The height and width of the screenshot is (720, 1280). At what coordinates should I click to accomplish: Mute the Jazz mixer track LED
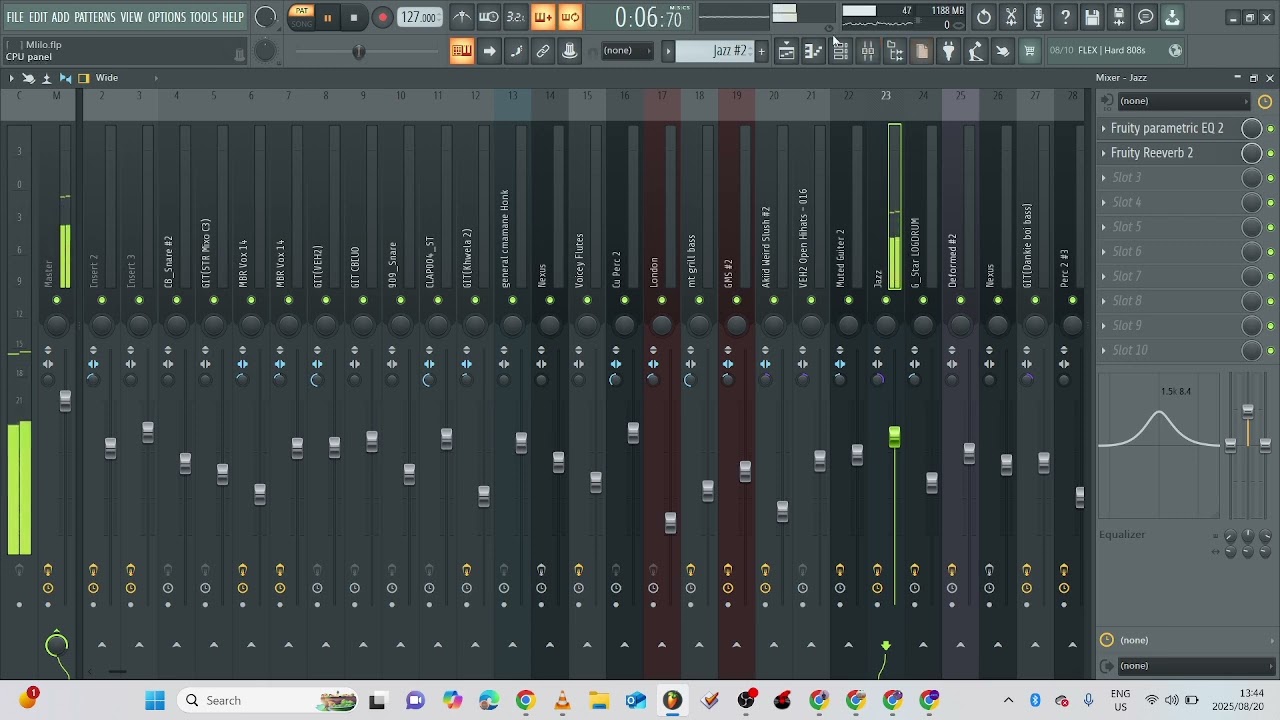point(886,300)
